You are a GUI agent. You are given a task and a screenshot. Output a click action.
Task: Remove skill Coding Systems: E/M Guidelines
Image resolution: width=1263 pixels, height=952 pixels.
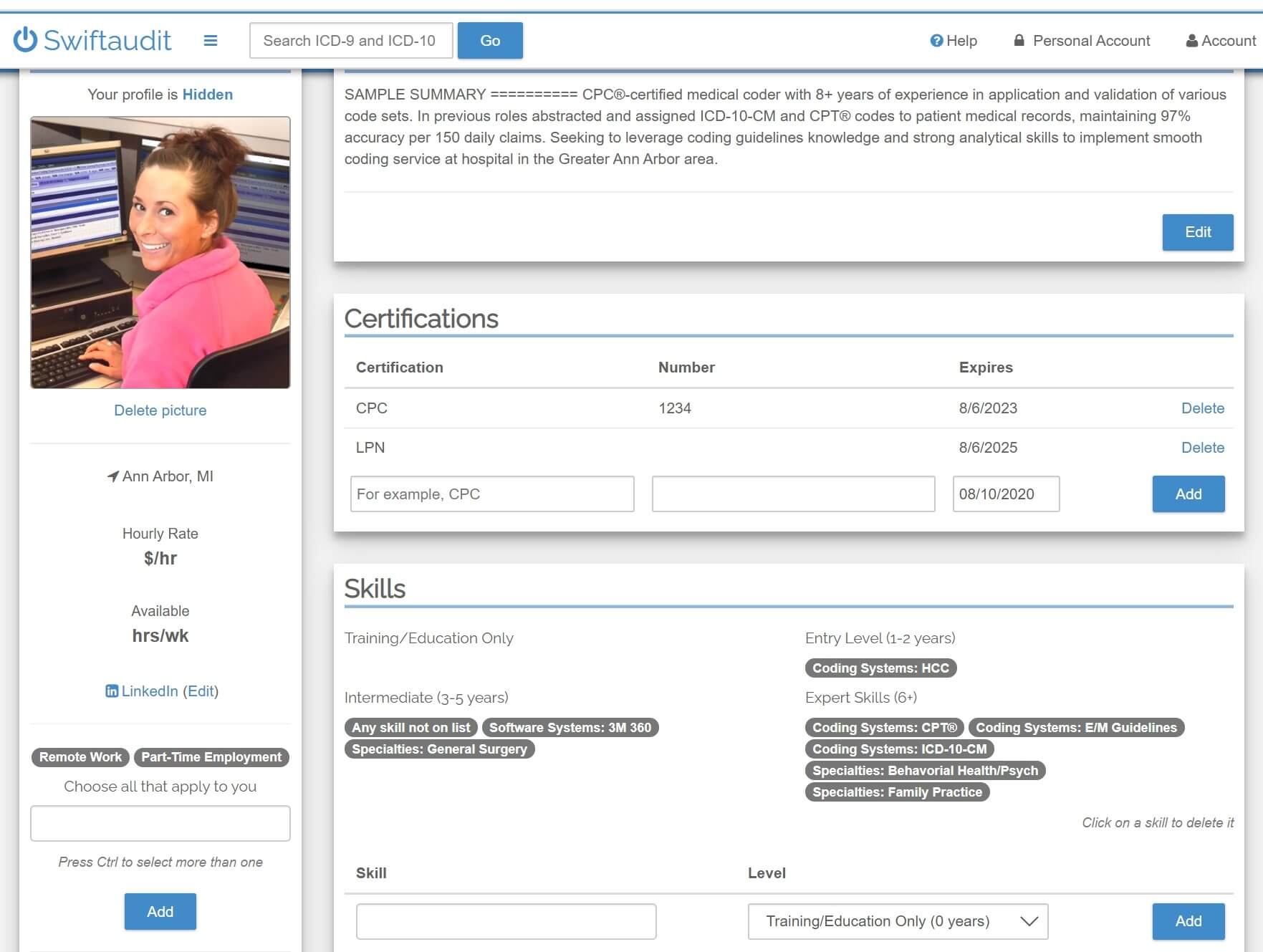[1076, 728]
